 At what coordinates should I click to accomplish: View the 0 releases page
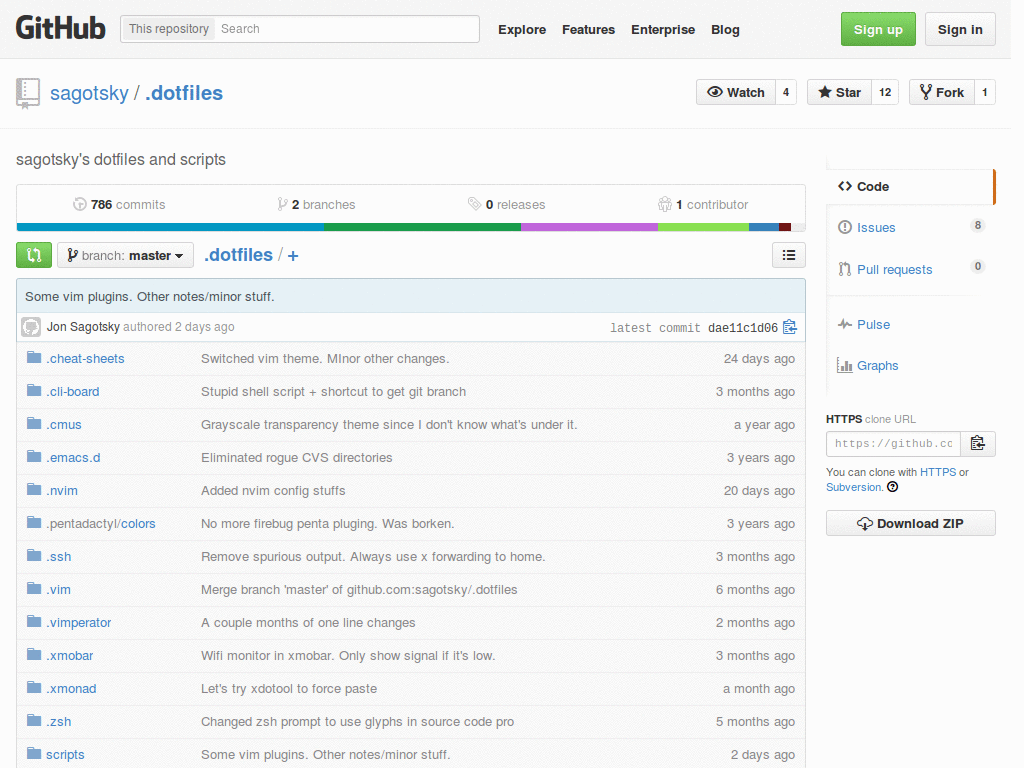[507, 204]
